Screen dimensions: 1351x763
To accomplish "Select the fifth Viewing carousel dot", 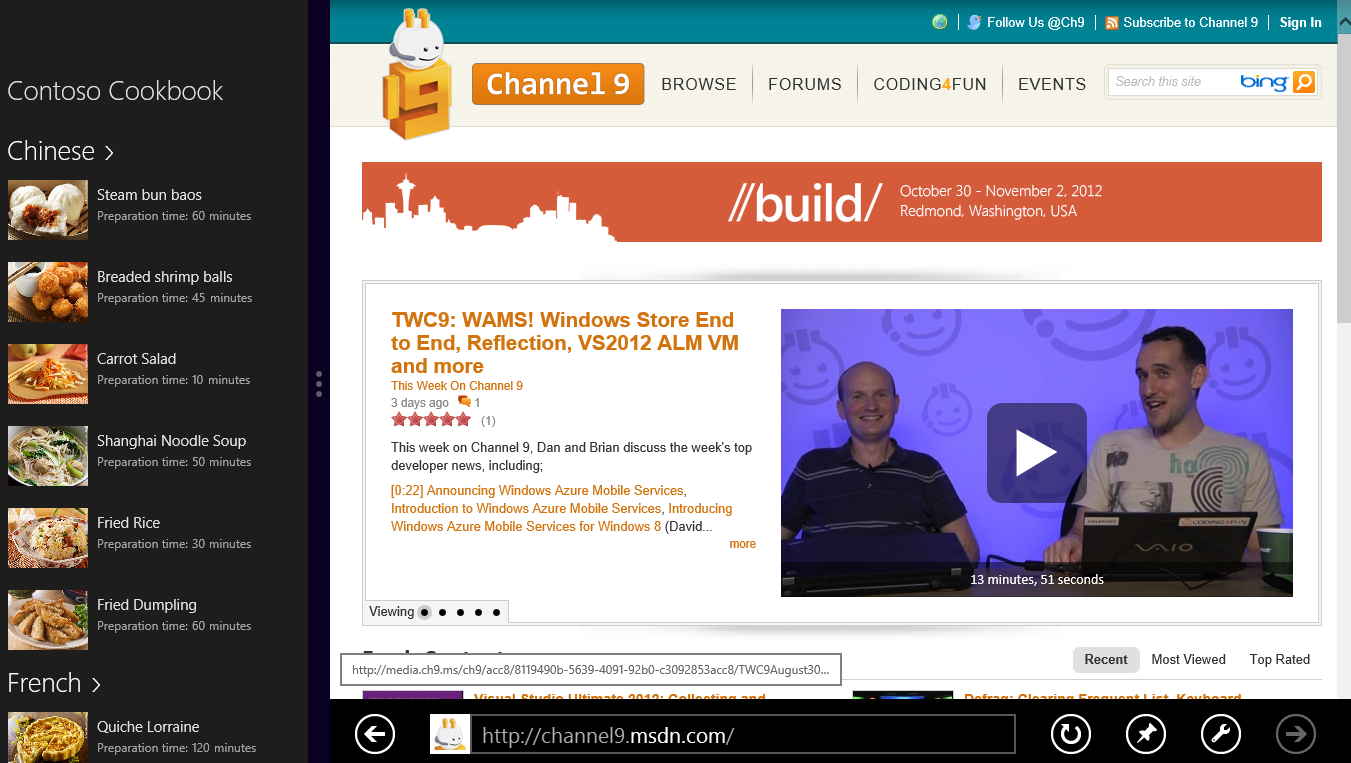I will [496, 612].
